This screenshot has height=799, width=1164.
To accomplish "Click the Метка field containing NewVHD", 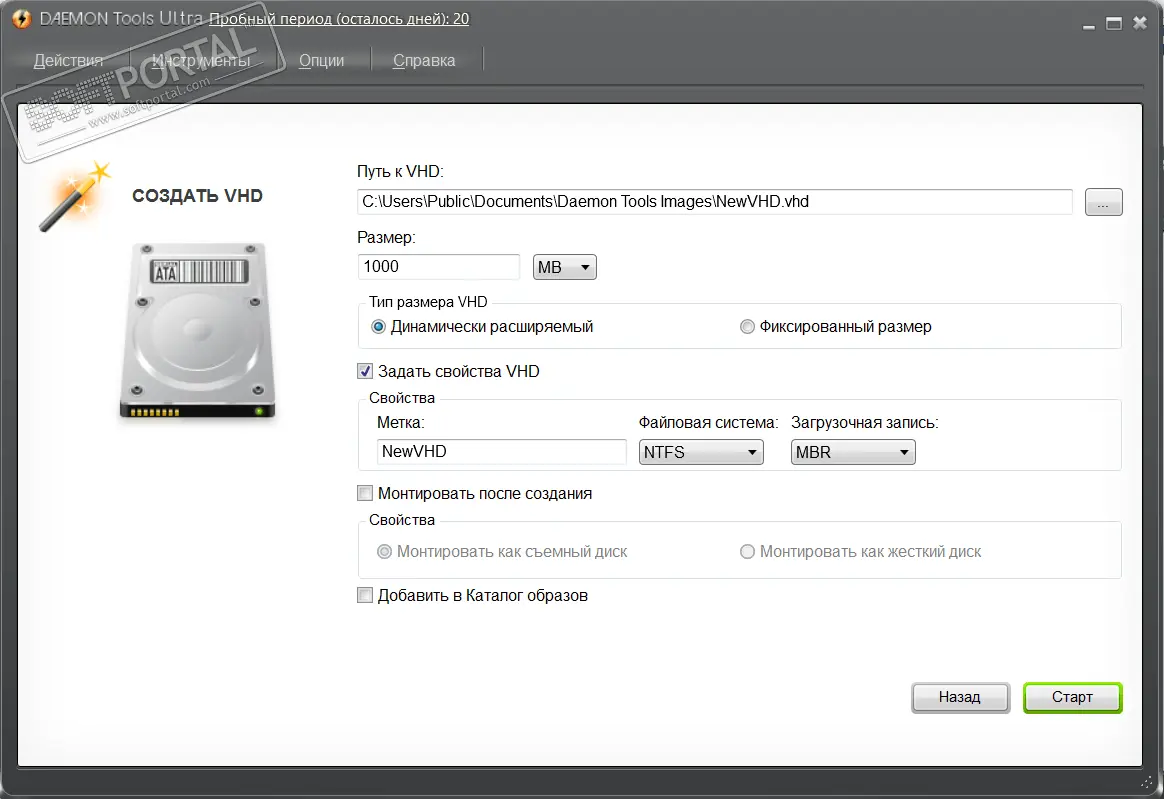I will pyautogui.click(x=501, y=452).
